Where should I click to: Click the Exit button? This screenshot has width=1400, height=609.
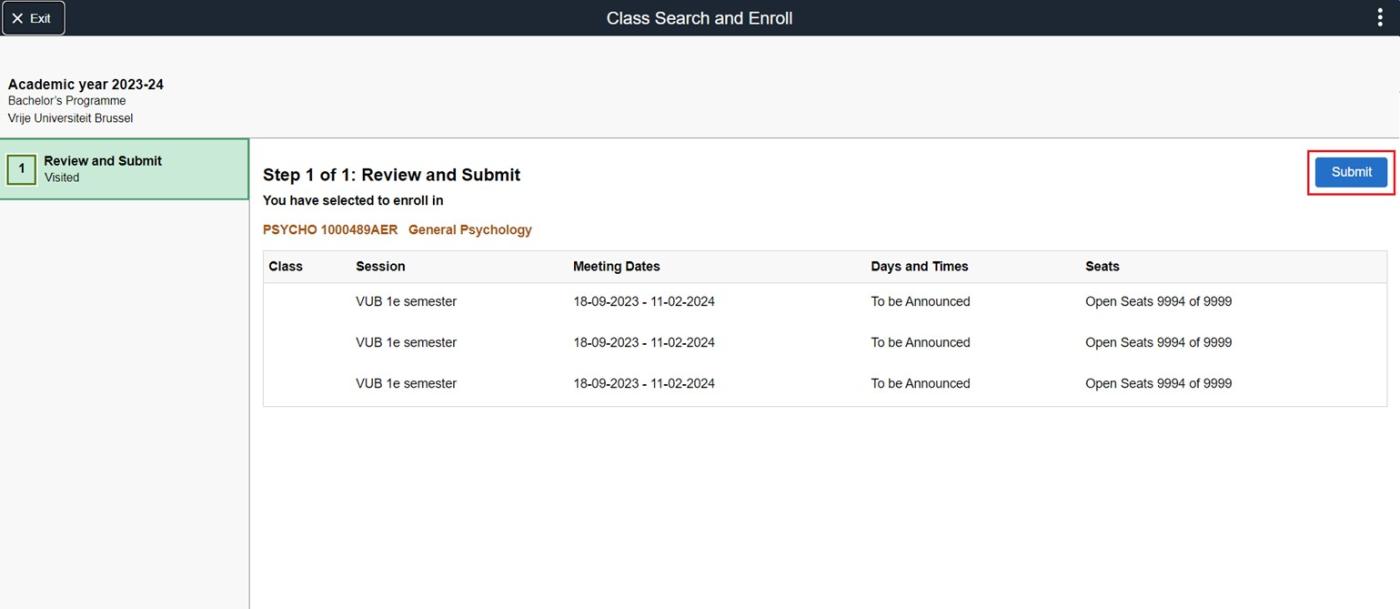32,18
